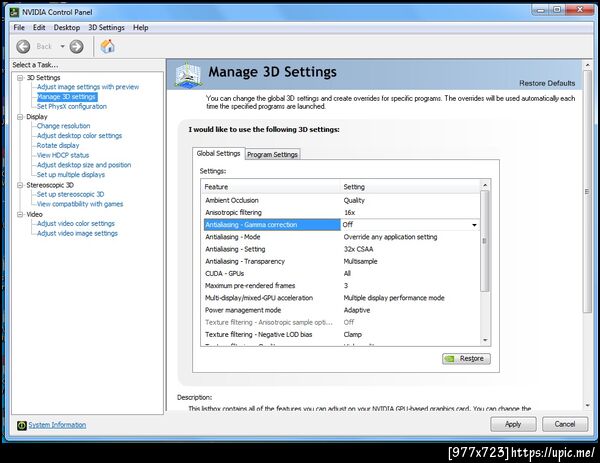Click the Override any application setting value
This screenshot has height=463, width=600.
click(x=390, y=237)
